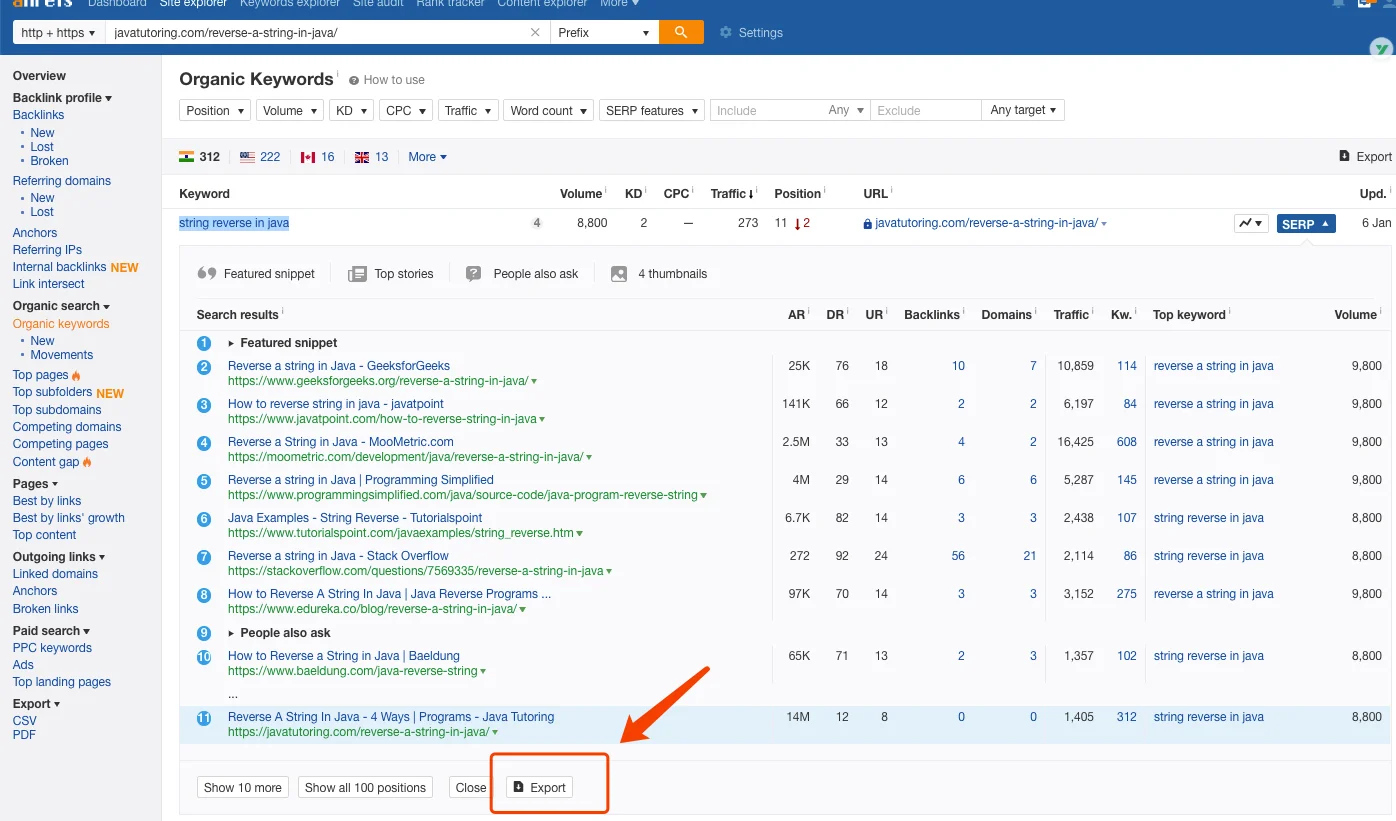Click the Exclude keywords input field
Viewport: 1396px width, 821px height.
[x=926, y=110]
